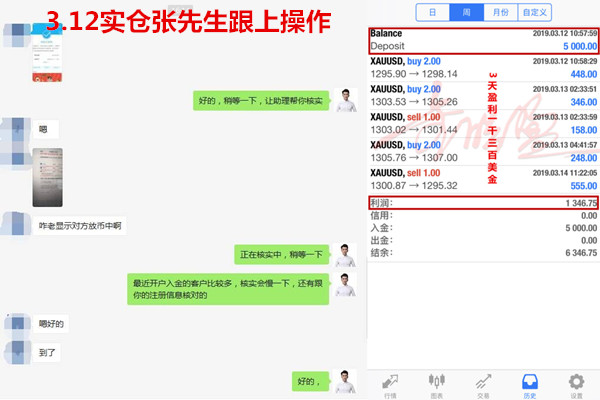Open XAUUSD buy trade with profit 448.00

[x=484, y=68]
